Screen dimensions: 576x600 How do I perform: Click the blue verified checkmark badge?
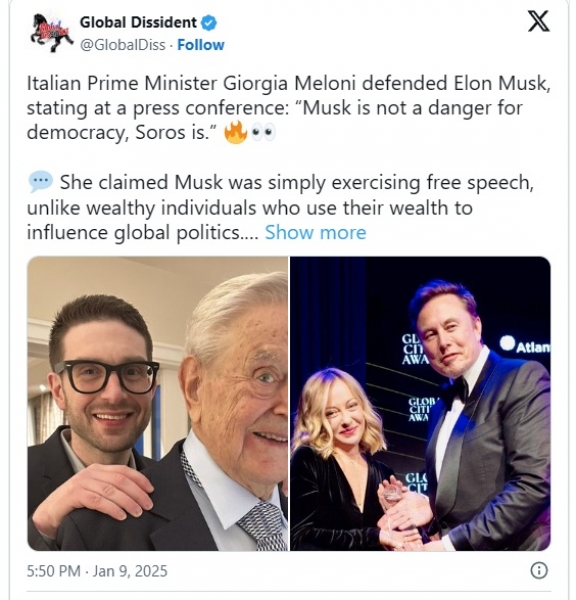coord(209,23)
